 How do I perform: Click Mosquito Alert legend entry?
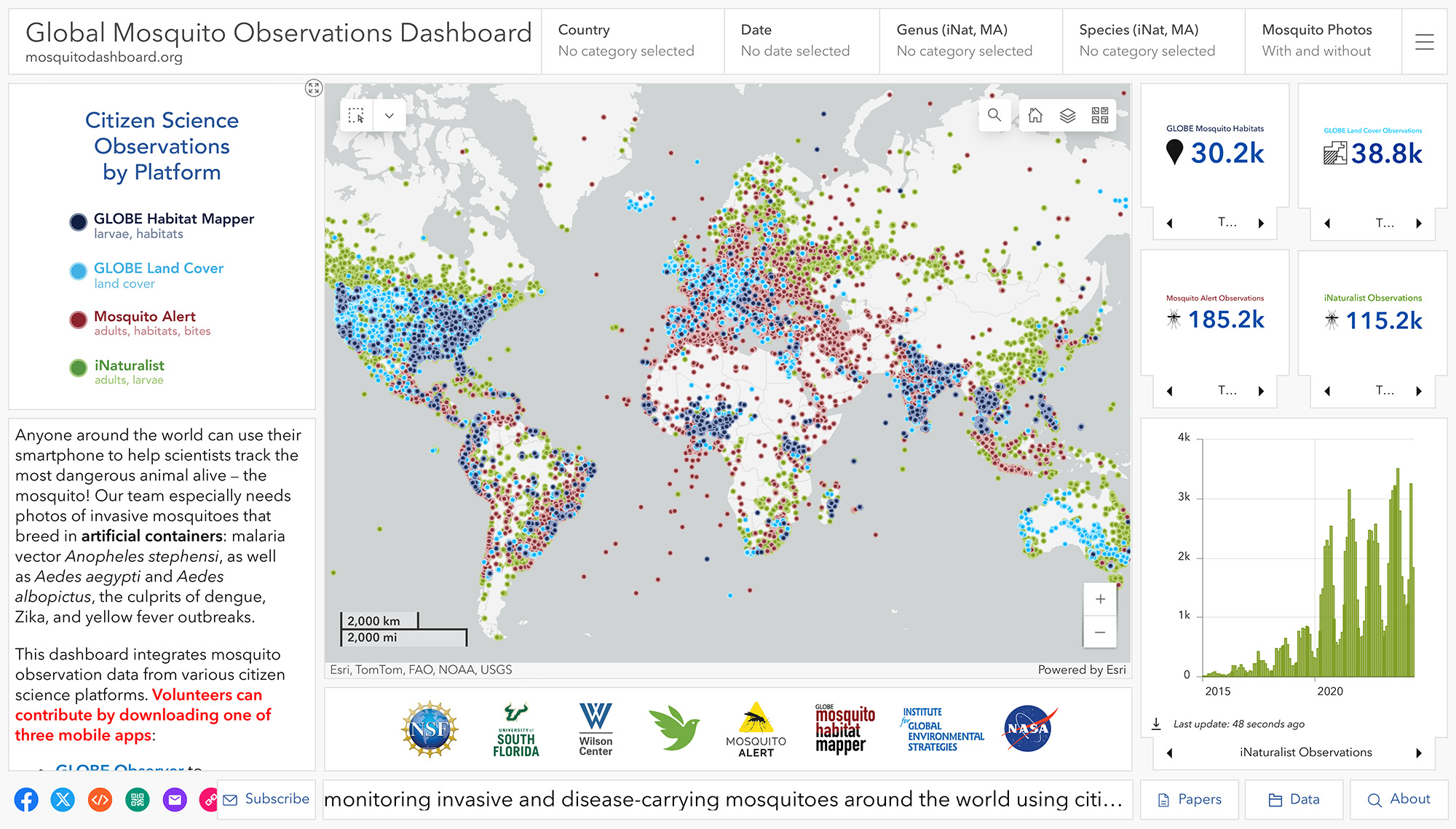(140, 322)
